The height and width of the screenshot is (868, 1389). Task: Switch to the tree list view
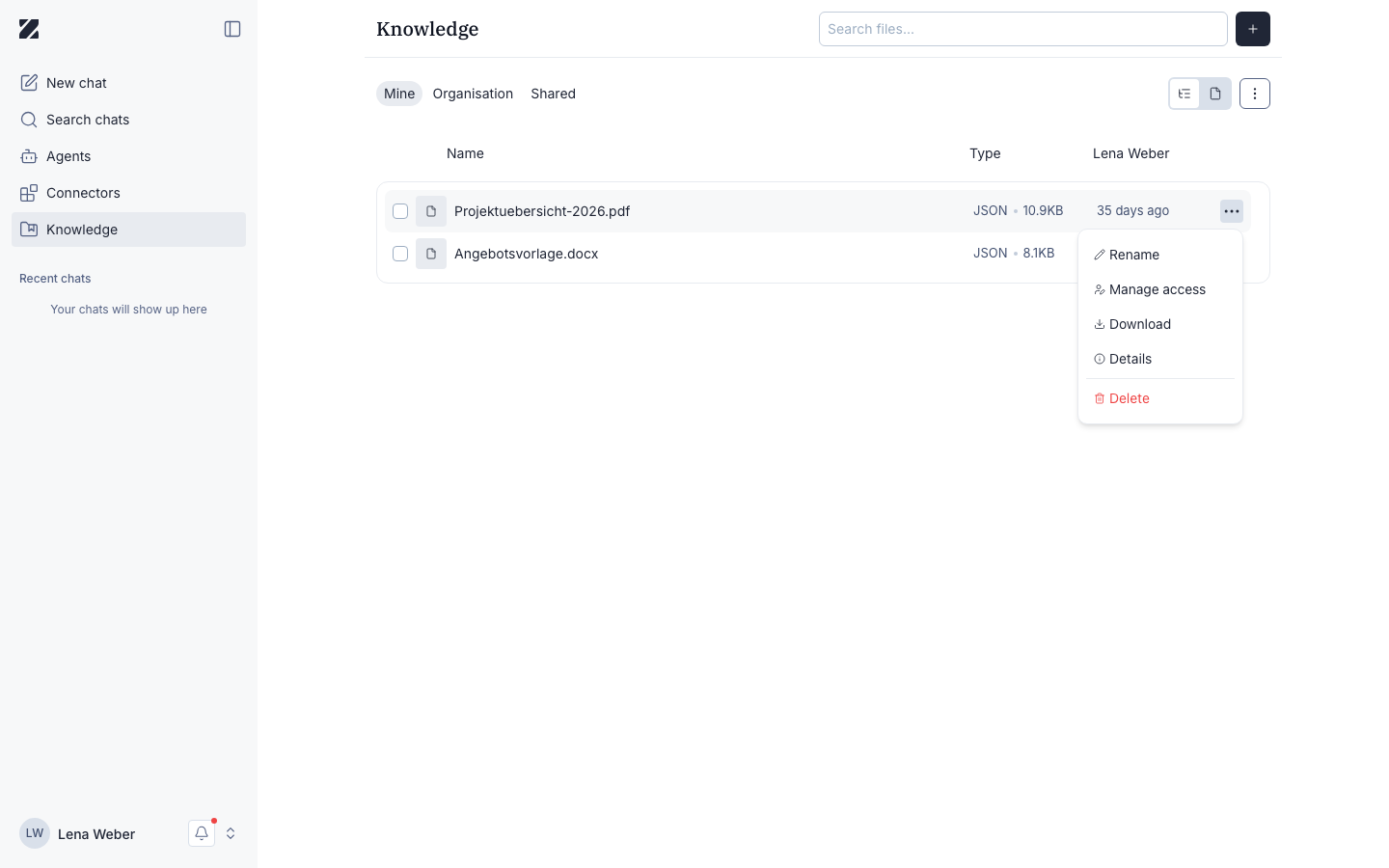pos(1185,94)
